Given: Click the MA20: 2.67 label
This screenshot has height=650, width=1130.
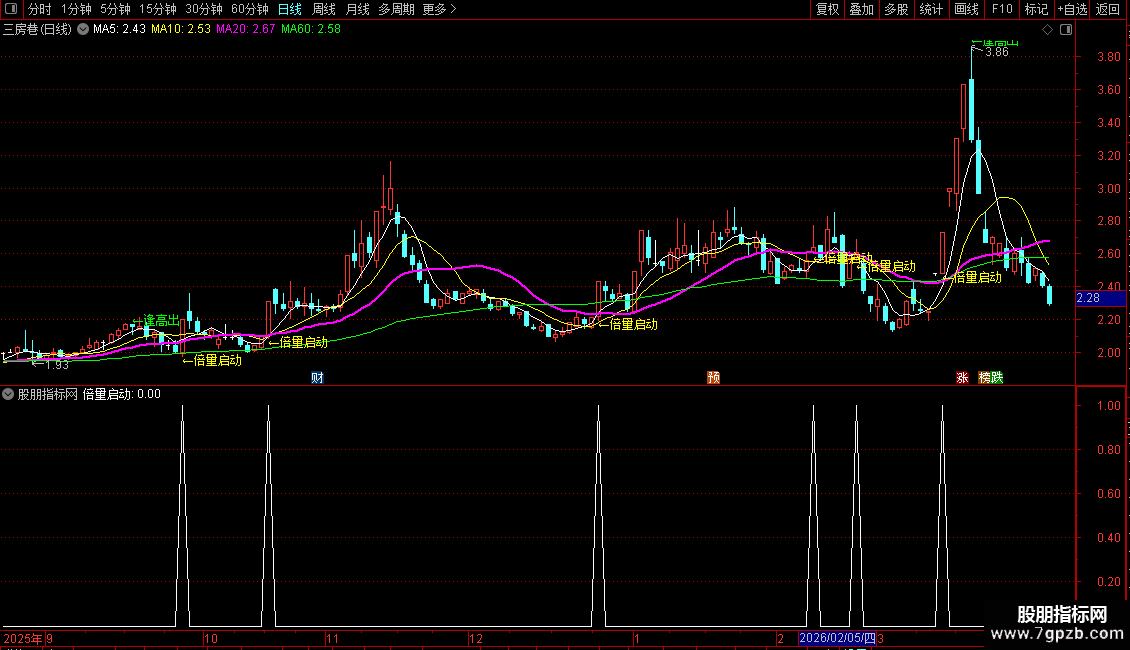Looking at the screenshot, I should coord(246,30).
